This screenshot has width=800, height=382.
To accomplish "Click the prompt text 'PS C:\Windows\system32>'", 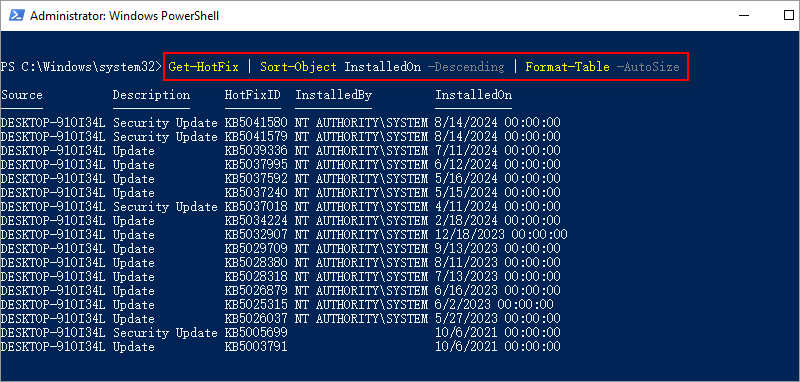I will coord(82,67).
